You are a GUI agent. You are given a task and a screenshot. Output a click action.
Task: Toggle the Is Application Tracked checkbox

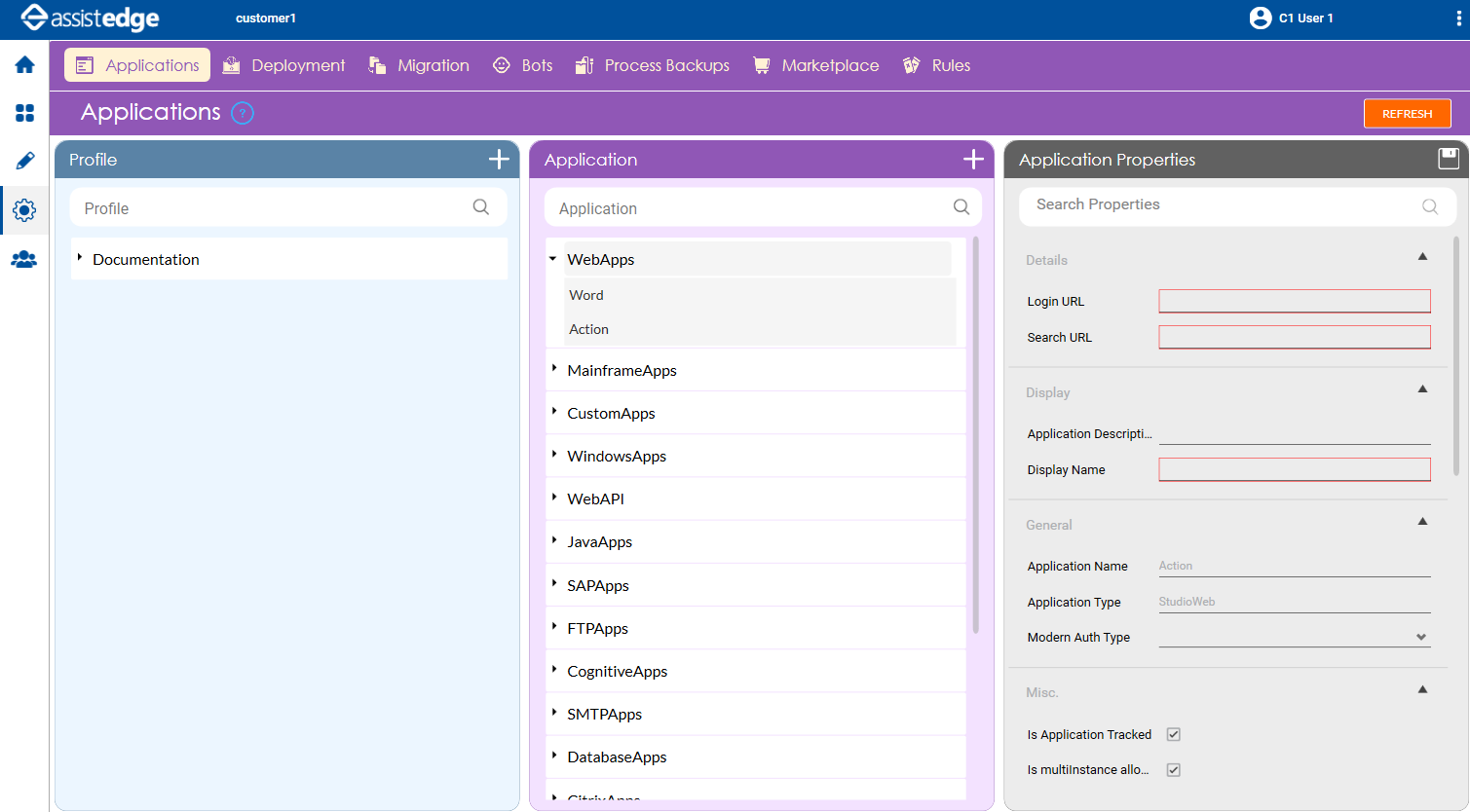[x=1174, y=735]
